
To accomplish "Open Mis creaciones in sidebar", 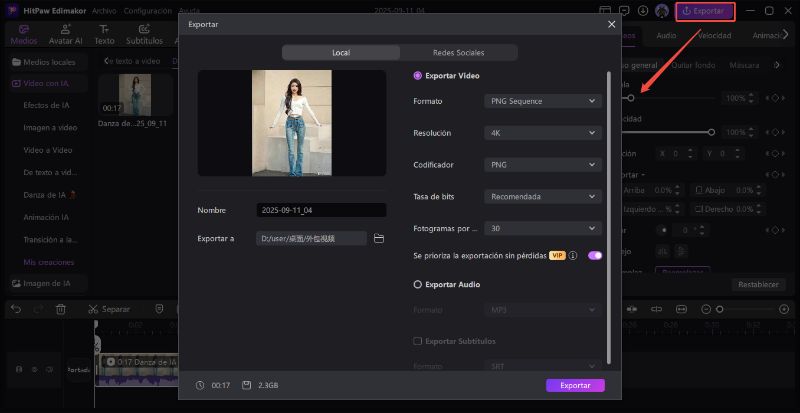I will pos(49,262).
